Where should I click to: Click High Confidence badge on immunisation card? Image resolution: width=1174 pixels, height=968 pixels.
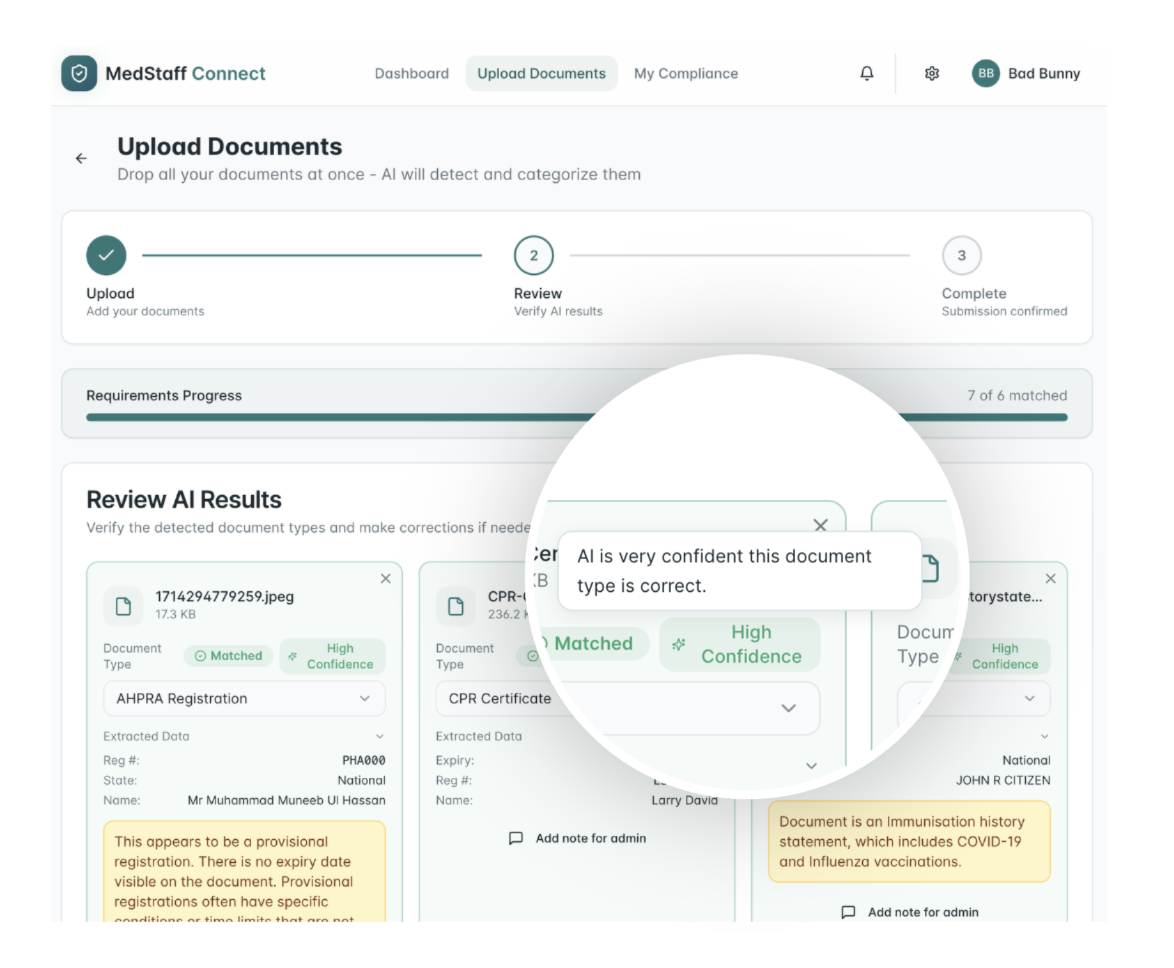tap(998, 657)
